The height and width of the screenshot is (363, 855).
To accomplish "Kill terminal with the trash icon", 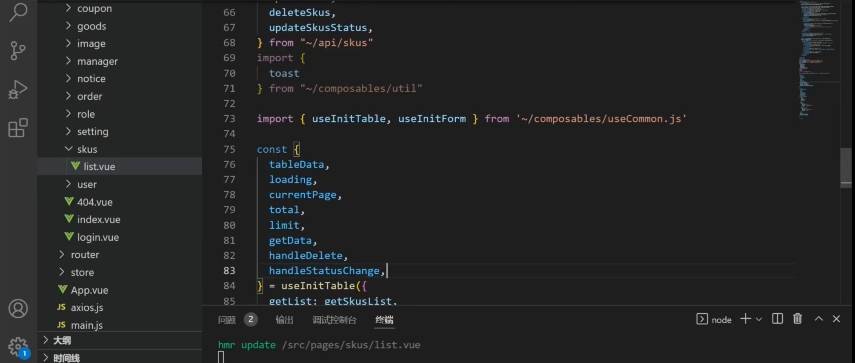I will [x=797, y=319].
